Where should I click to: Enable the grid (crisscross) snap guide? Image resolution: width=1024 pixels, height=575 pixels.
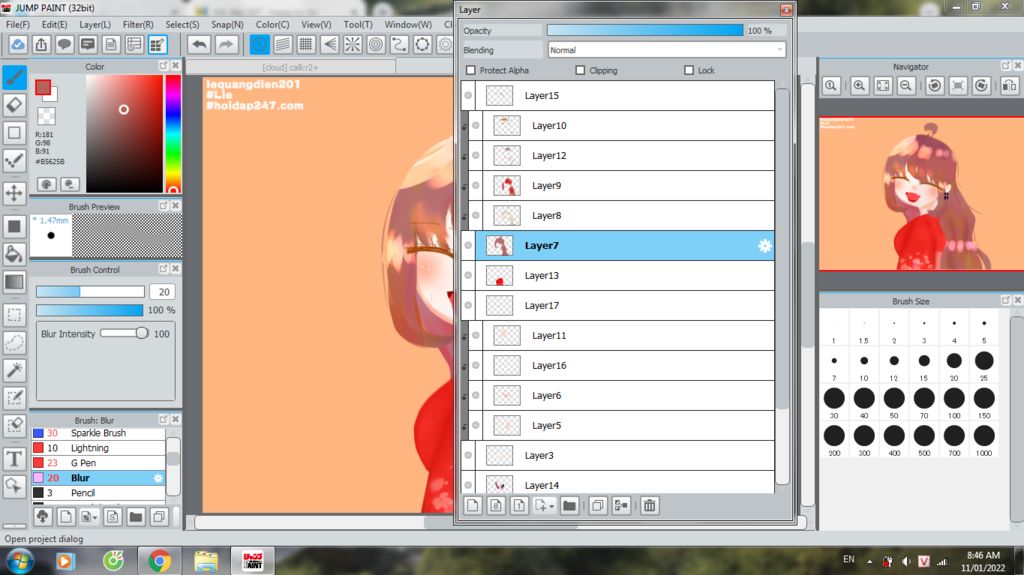tap(306, 44)
